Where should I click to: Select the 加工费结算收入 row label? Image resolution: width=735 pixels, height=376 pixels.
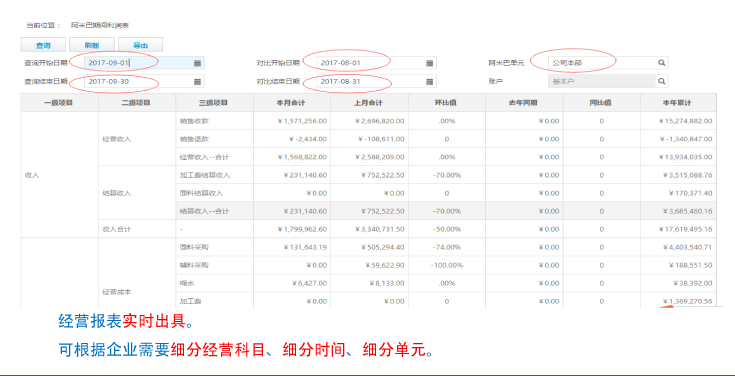(x=204, y=175)
